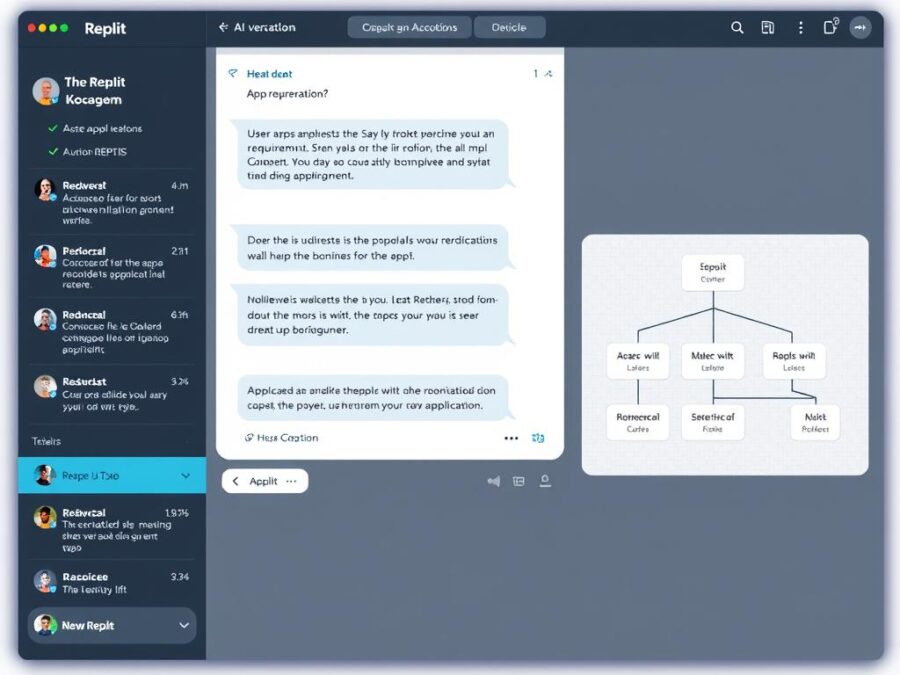Open the vertical three-dot menu in the top bar
The height and width of the screenshot is (675, 900).
pos(800,27)
